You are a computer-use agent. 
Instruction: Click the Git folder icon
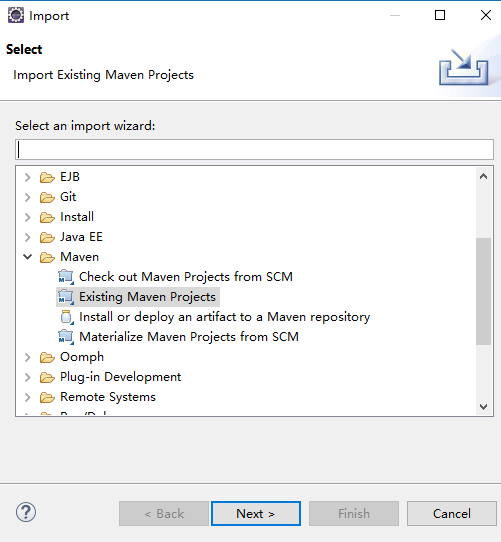tap(47, 197)
